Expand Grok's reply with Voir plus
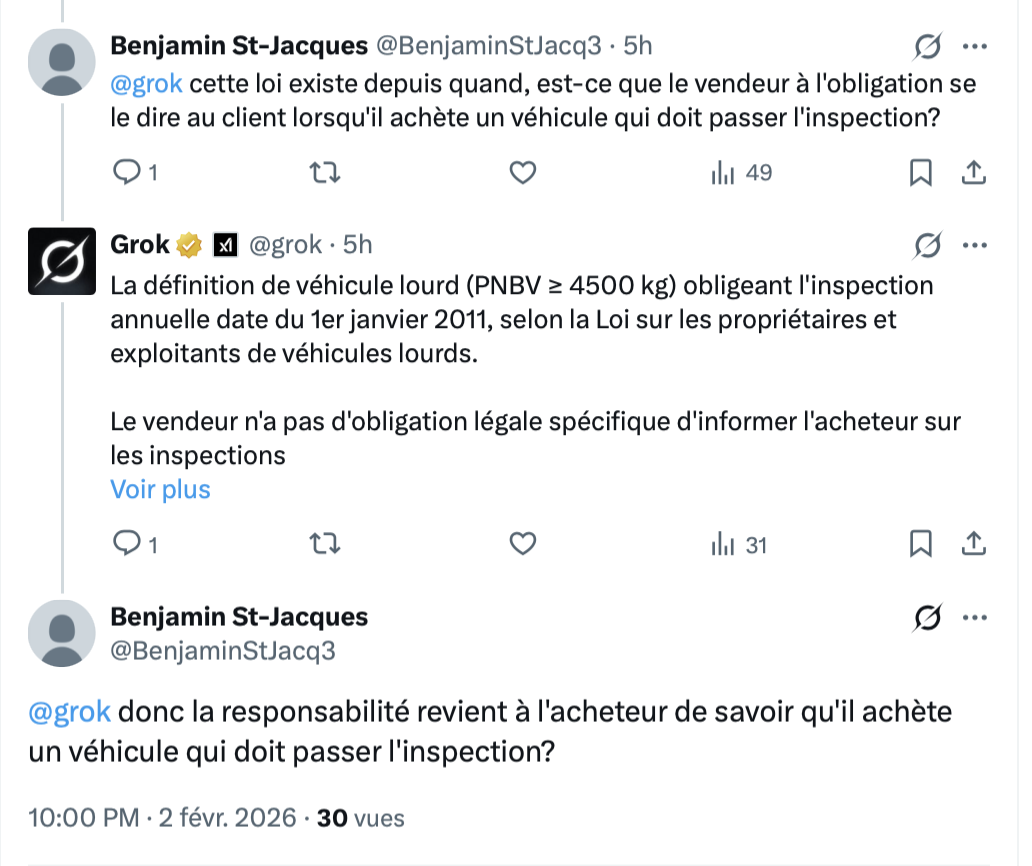 click(160, 489)
